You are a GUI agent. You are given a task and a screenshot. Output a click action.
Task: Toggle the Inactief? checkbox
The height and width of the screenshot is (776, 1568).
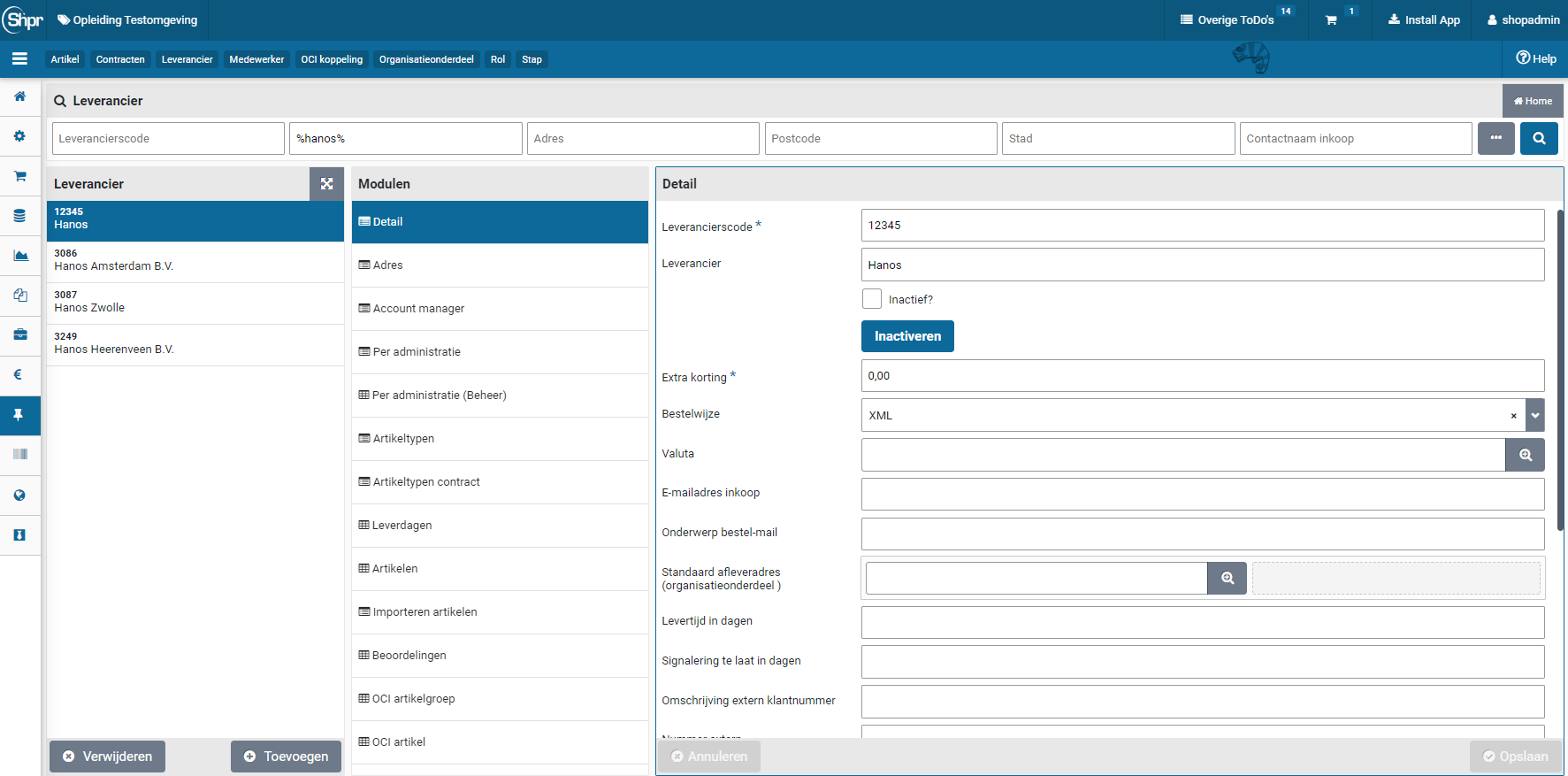point(872,299)
